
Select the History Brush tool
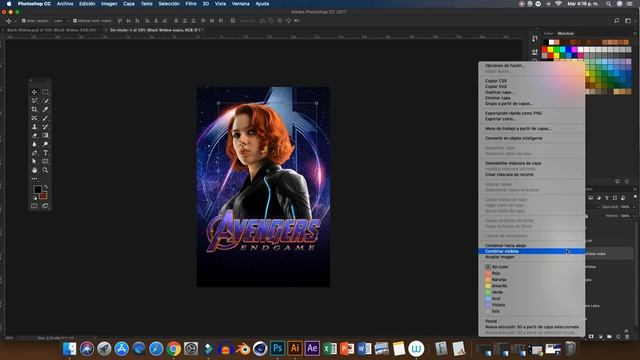(x=45, y=127)
